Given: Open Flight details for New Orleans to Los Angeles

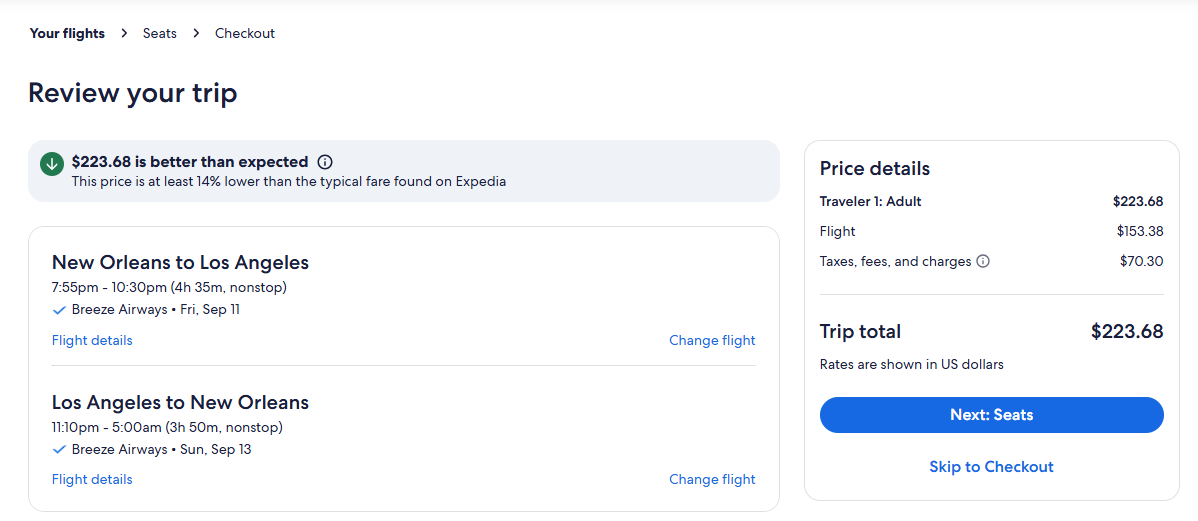Looking at the screenshot, I should click(92, 340).
